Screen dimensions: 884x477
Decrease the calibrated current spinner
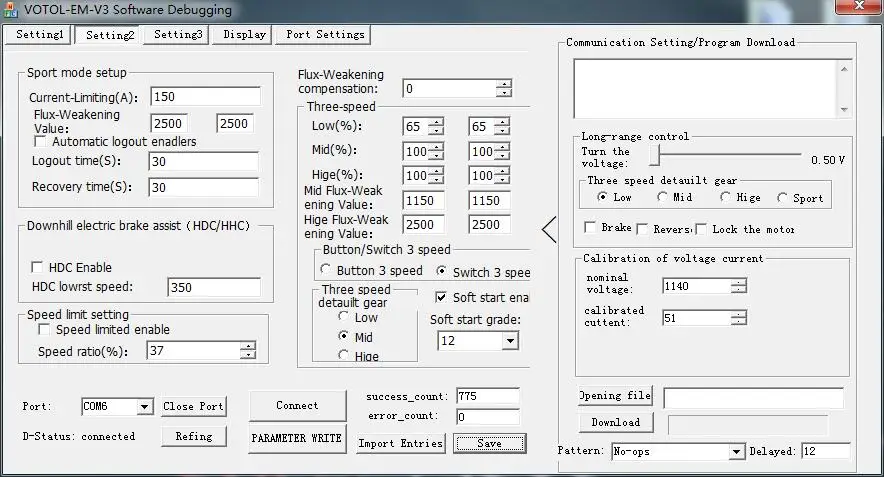(x=738, y=322)
